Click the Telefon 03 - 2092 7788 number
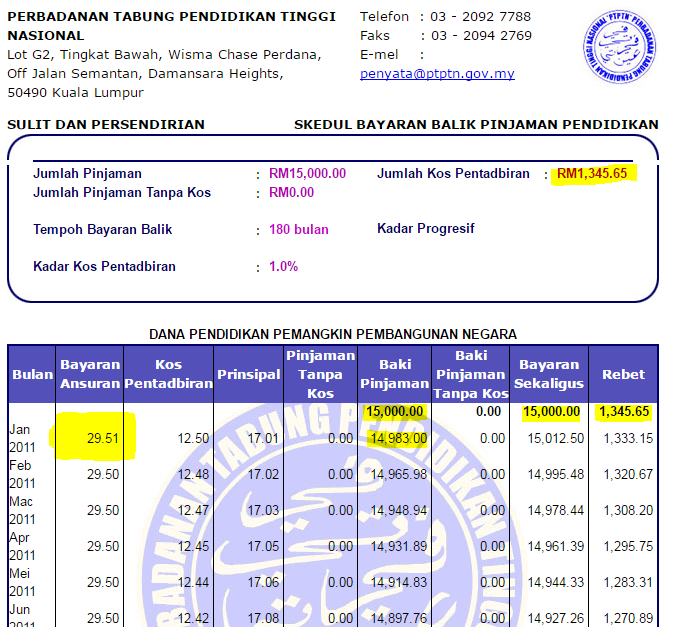The image size is (676, 627). [481, 17]
